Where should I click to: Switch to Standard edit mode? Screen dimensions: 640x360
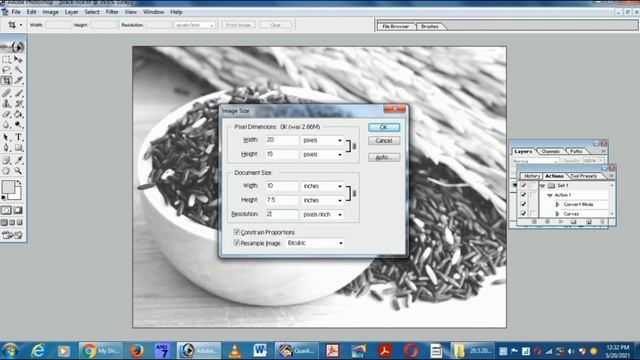pyautogui.click(x=6, y=210)
